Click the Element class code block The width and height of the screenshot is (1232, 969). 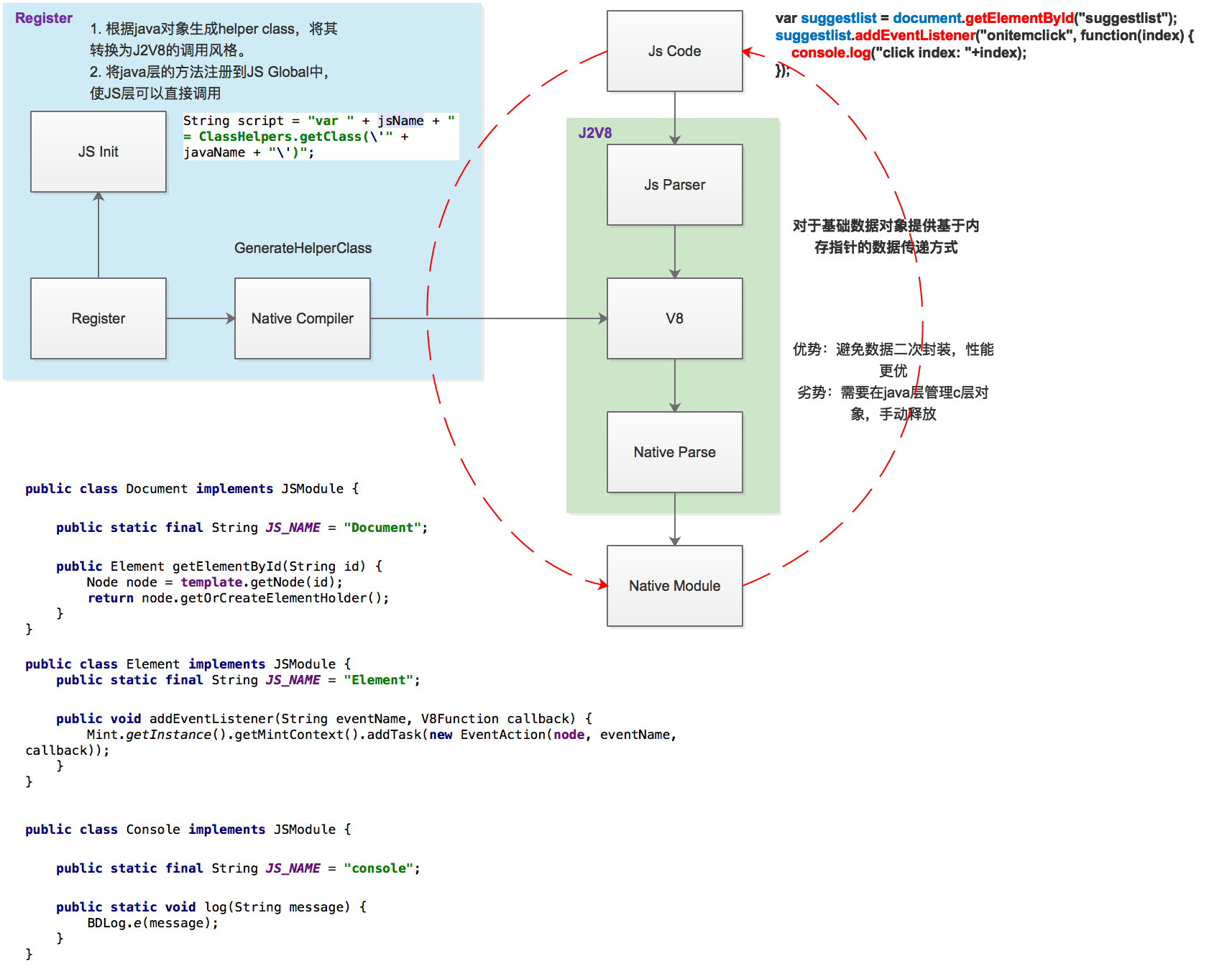[x=359, y=722]
